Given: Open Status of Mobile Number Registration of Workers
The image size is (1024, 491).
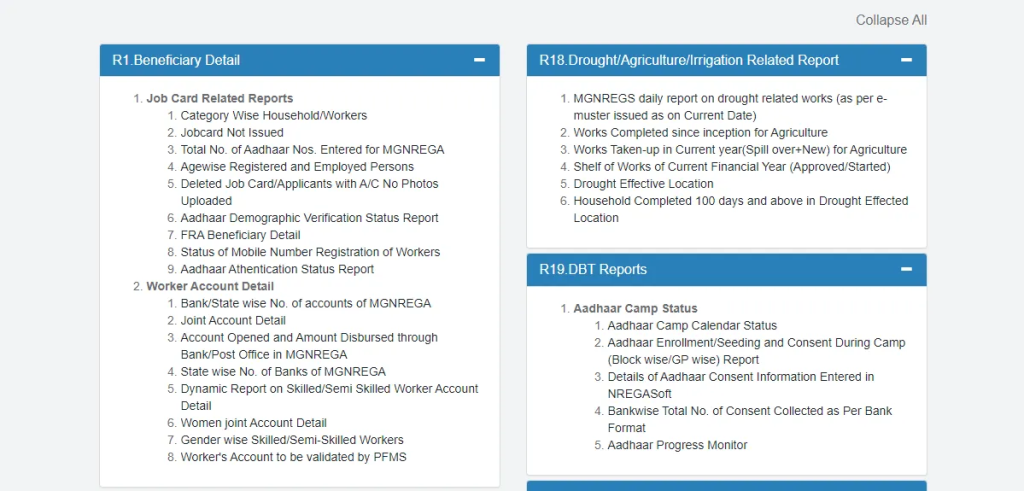Looking at the screenshot, I should [310, 251].
